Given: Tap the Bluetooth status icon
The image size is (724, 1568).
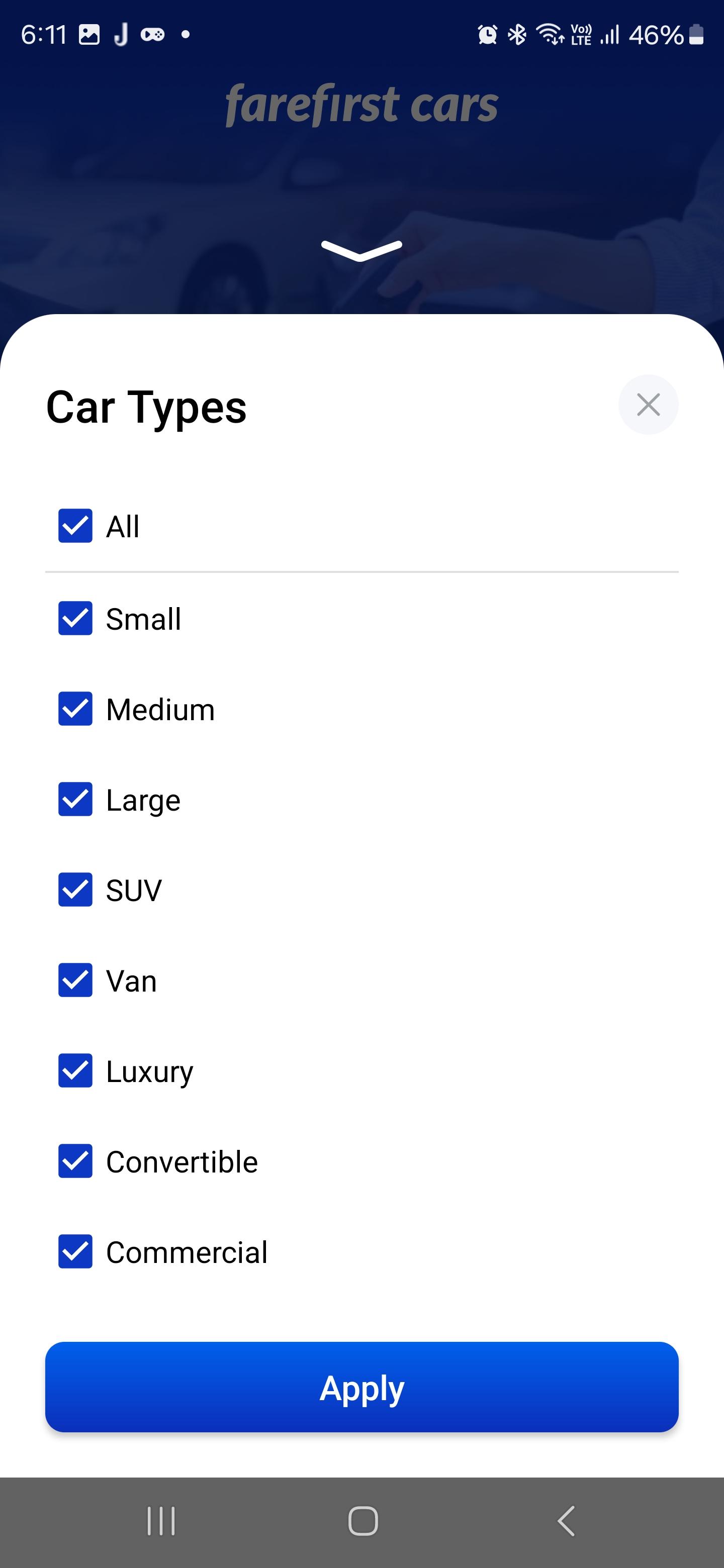Looking at the screenshot, I should coord(517,35).
